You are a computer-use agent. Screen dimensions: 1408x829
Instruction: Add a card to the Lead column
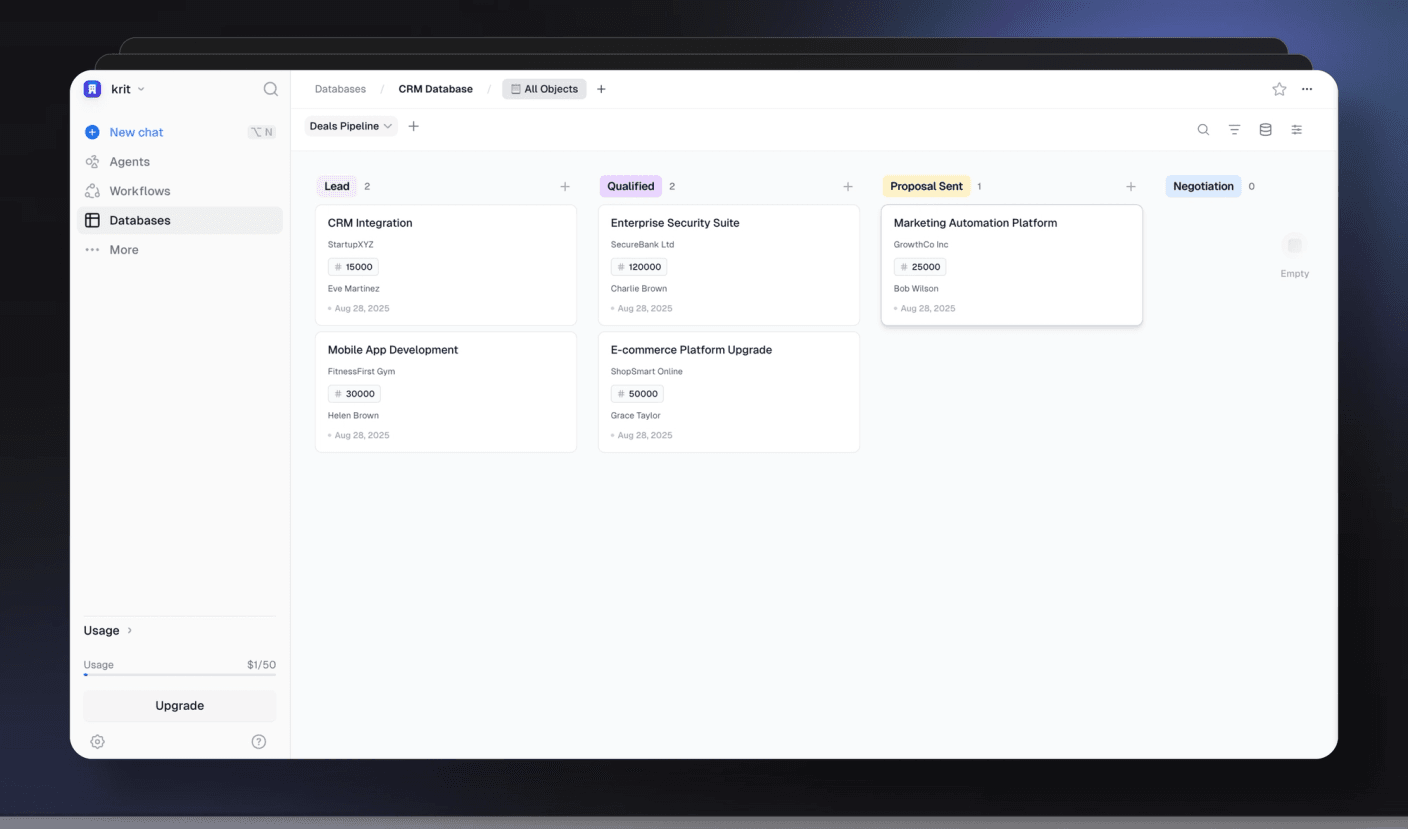tap(565, 187)
